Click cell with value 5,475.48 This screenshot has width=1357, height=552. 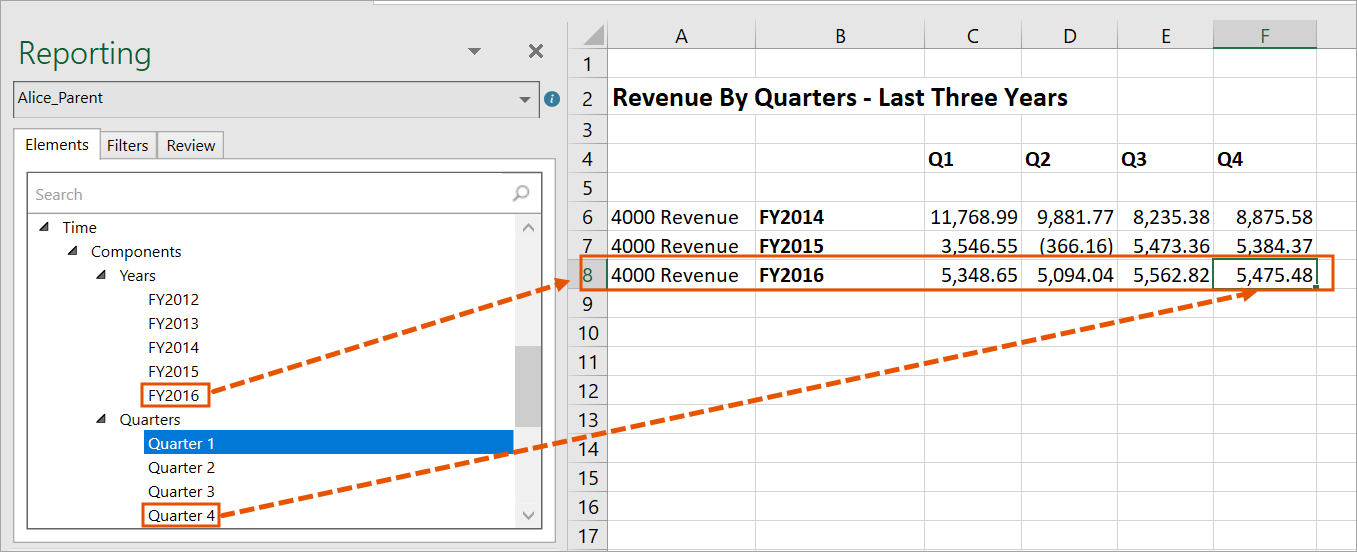pos(1265,275)
